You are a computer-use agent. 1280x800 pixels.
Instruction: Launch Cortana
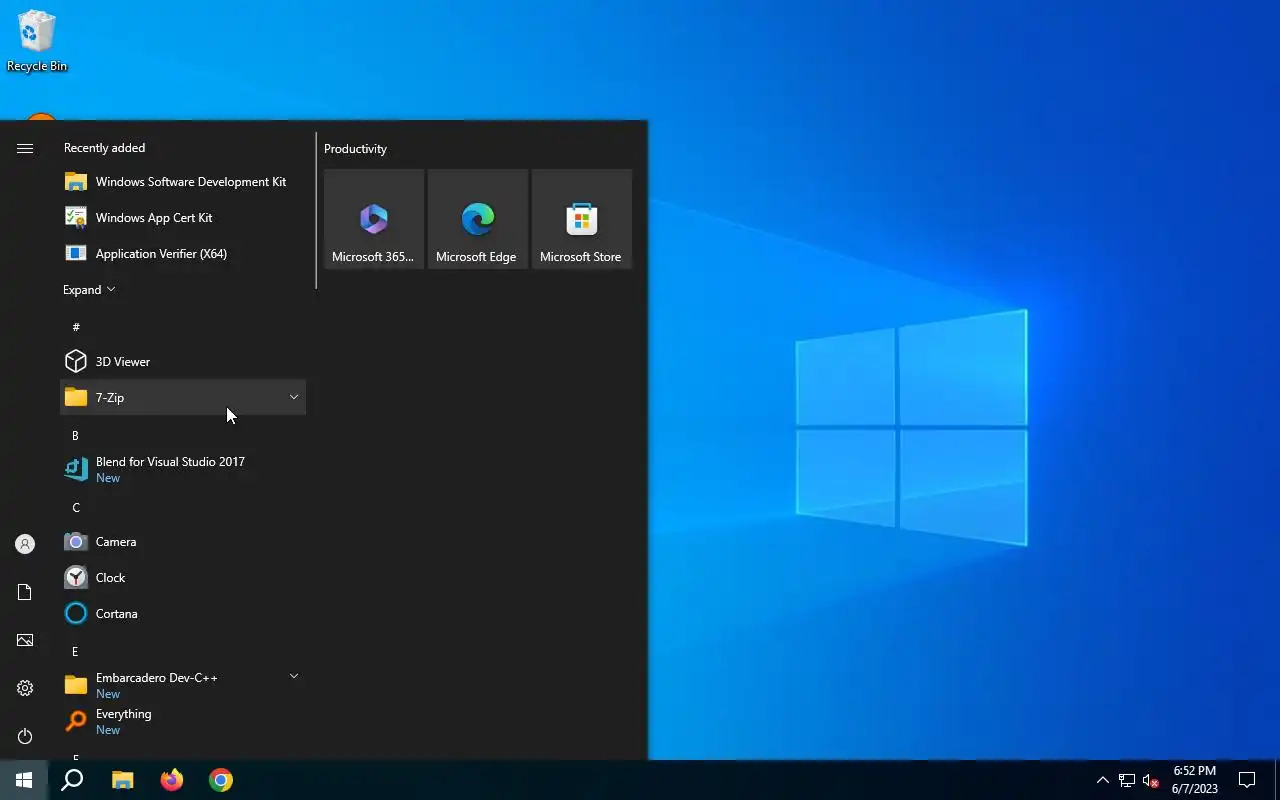coord(183,614)
